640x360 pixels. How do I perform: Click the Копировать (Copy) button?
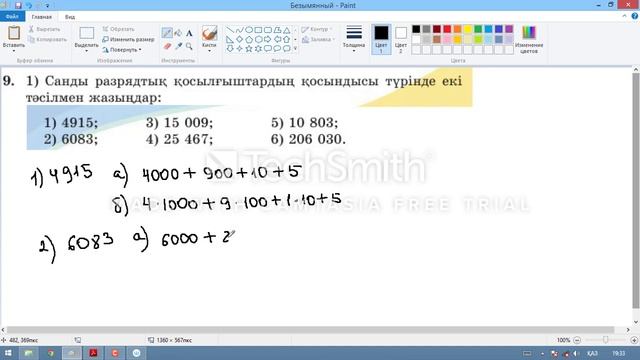tap(47, 40)
